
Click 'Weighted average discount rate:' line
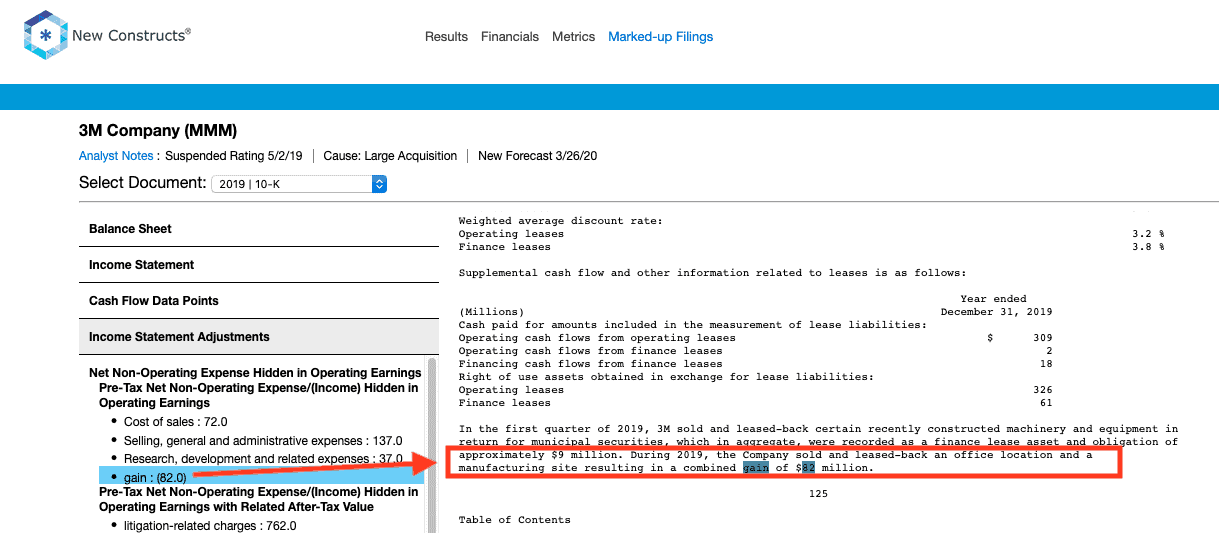click(561, 221)
